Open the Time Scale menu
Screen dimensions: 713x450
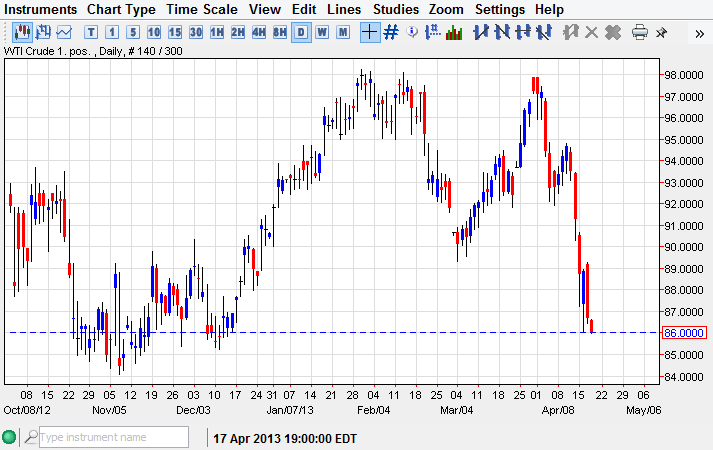pyautogui.click(x=202, y=9)
